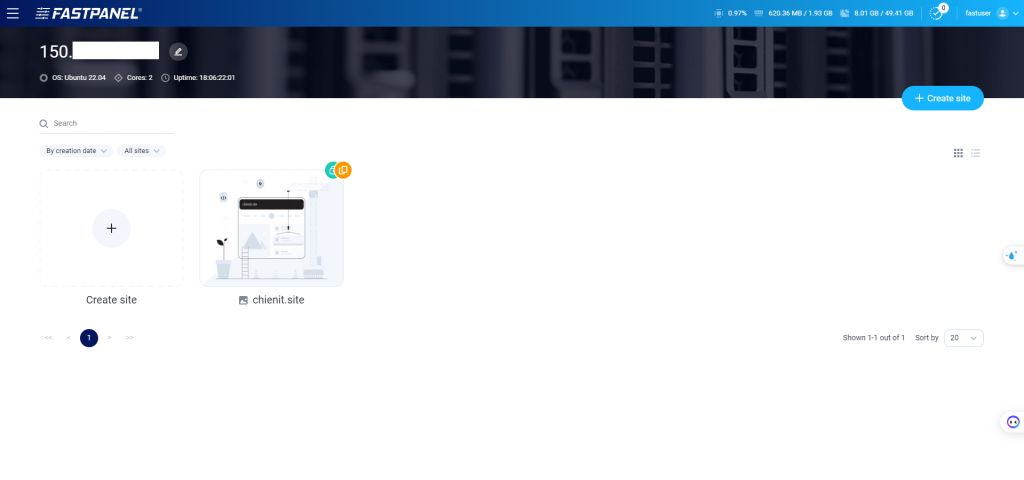
Task: Click the RAM usage icon
Action: pyautogui.click(x=759, y=13)
